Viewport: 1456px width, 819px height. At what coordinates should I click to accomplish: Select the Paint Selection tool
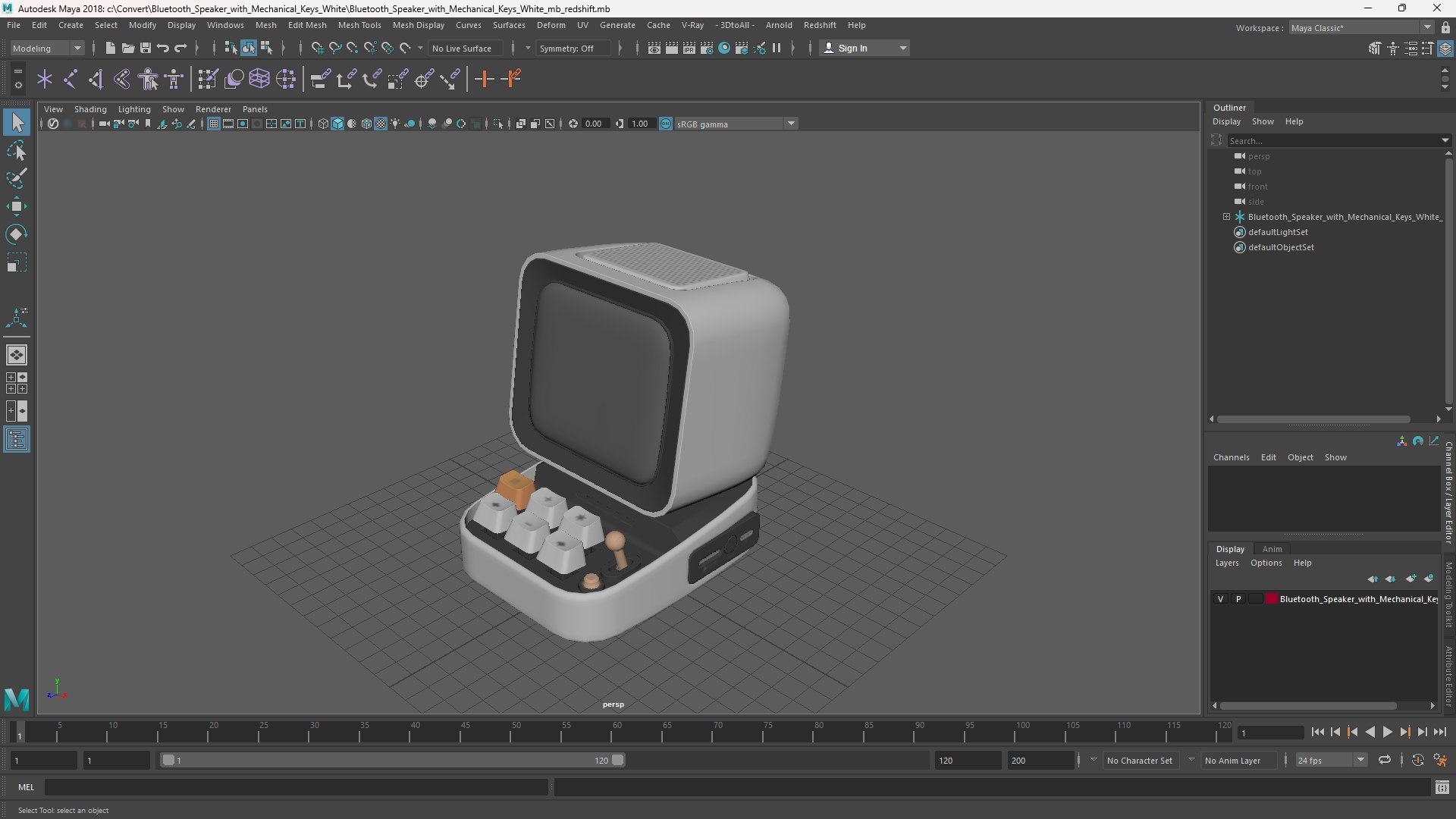[x=17, y=179]
